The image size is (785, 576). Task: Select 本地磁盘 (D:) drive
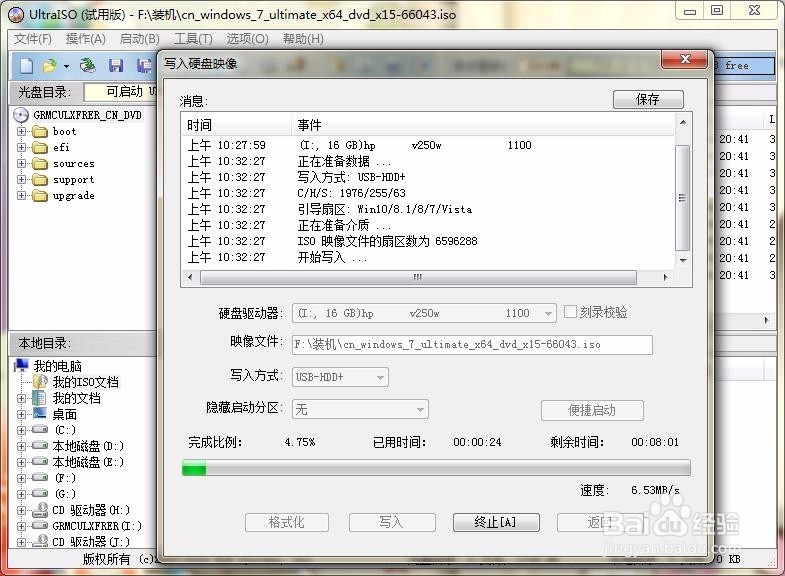88,446
